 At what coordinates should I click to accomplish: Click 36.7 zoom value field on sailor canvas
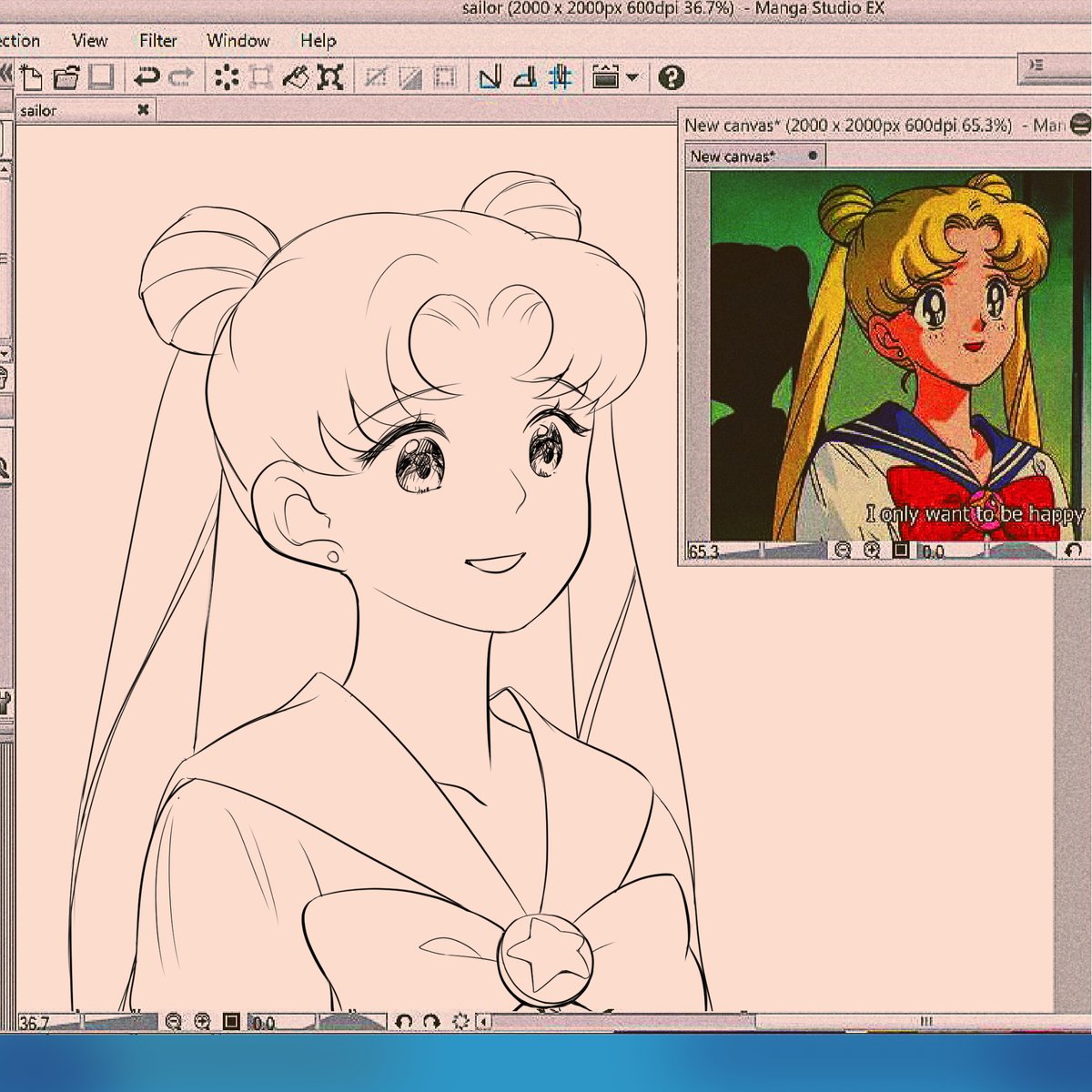pos(34,1023)
